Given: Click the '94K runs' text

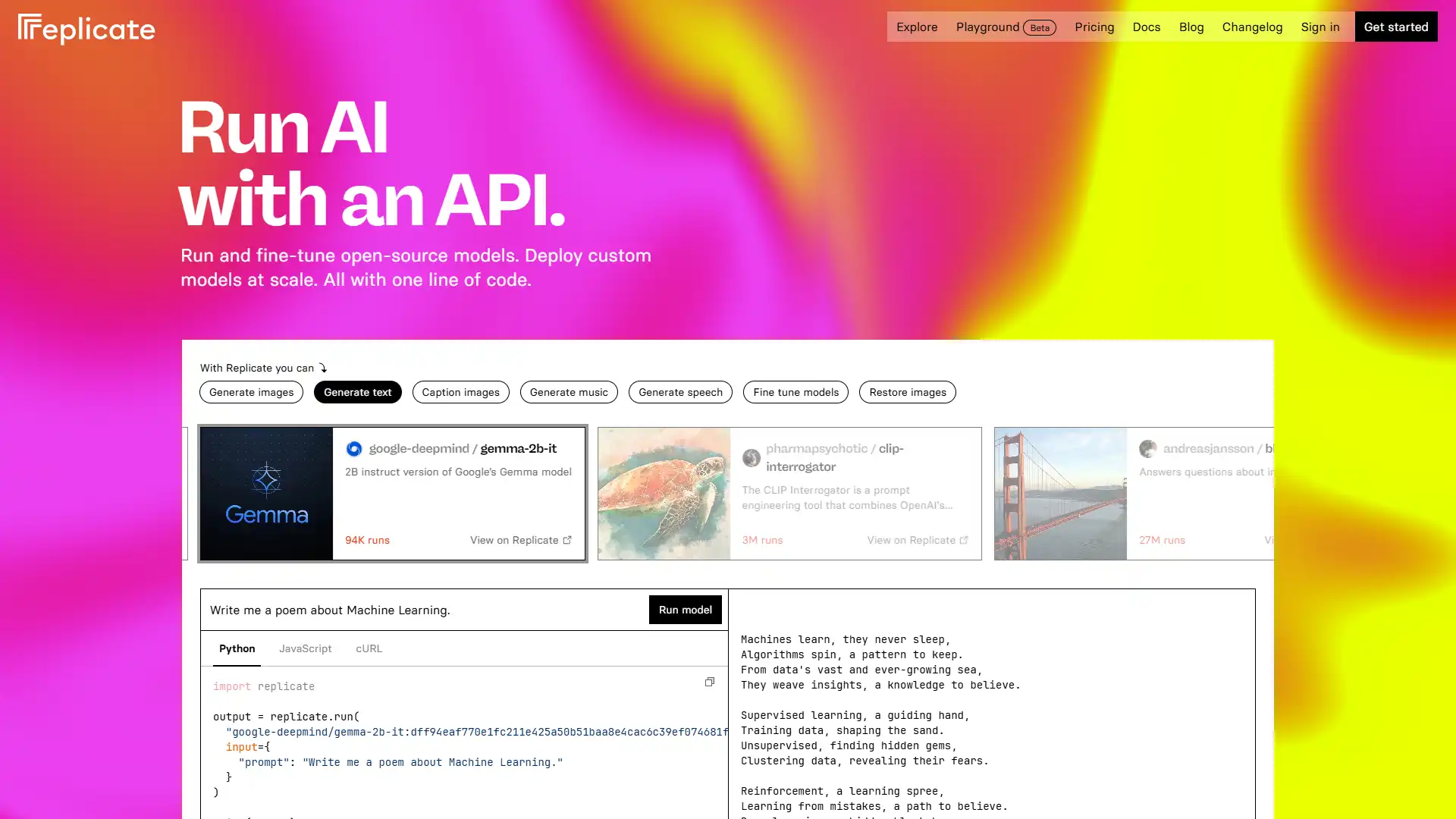Looking at the screenshot, I should (367, 540).
